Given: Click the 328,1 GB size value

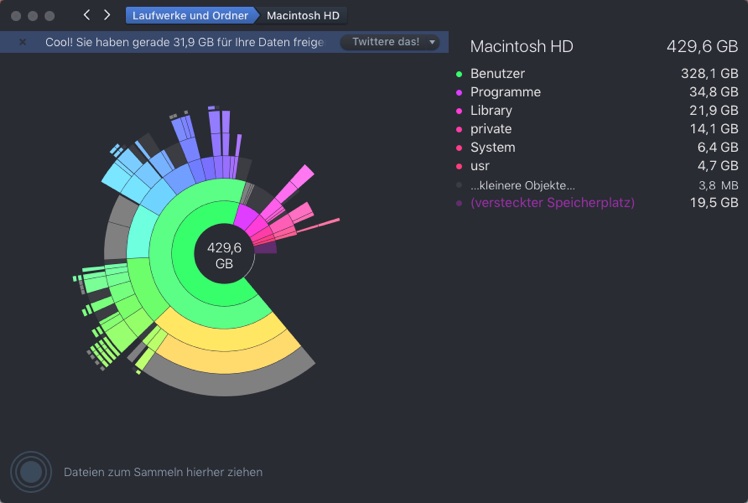Looking at the screenshot, I should click(709, 73).
